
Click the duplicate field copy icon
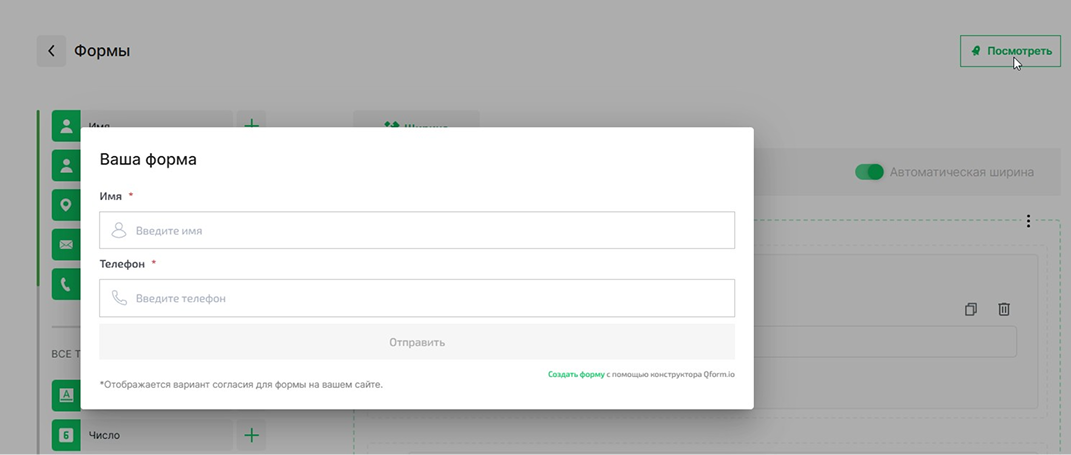click(970, 310)
